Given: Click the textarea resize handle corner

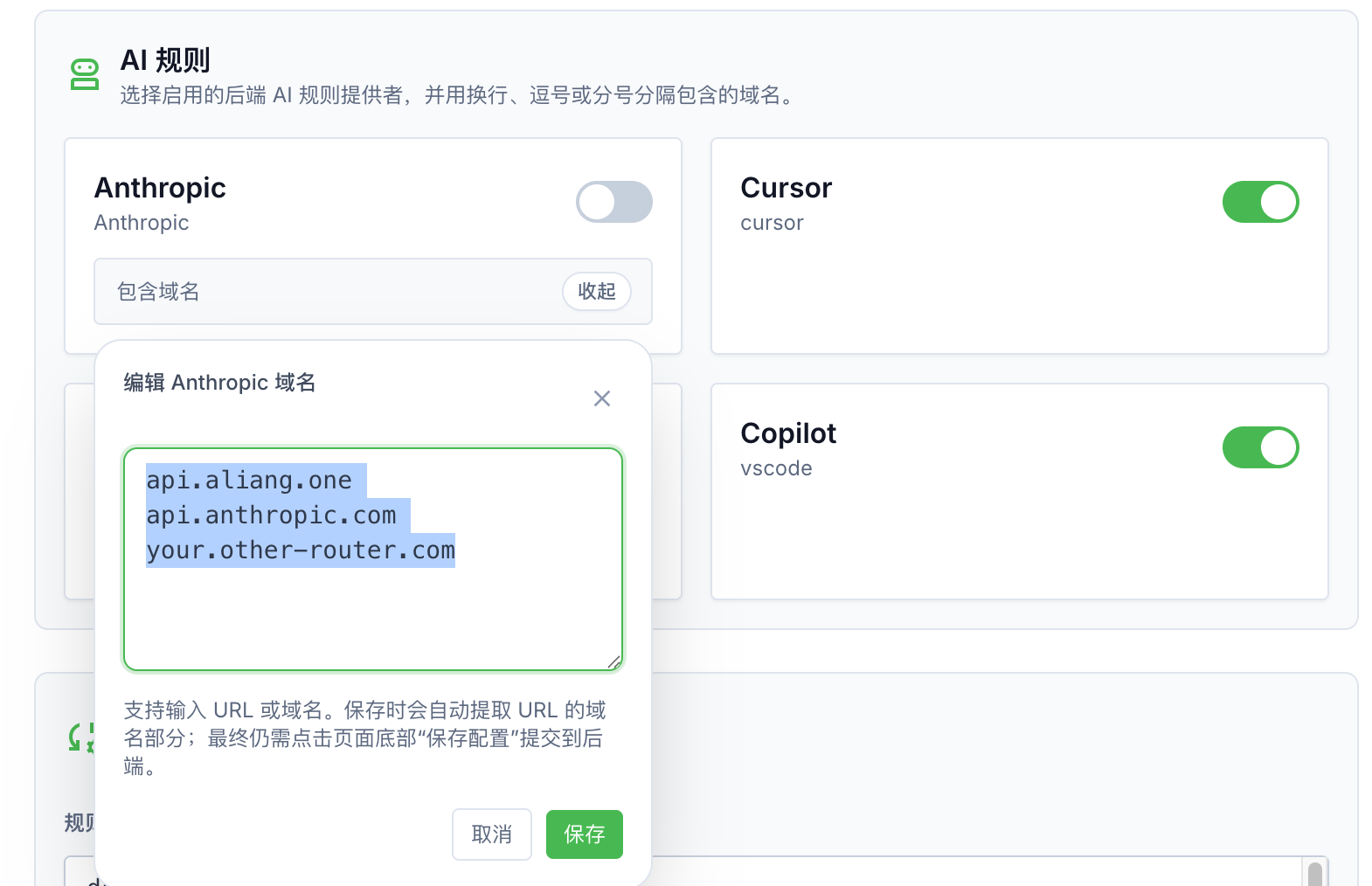Looking at the screenshot, I should pos(614,662).
